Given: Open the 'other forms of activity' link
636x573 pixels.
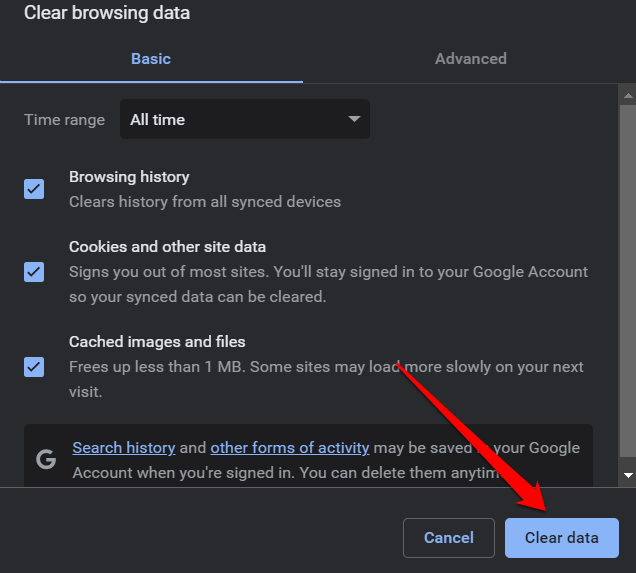Looking at the screenshot, I should pos(290,448).
